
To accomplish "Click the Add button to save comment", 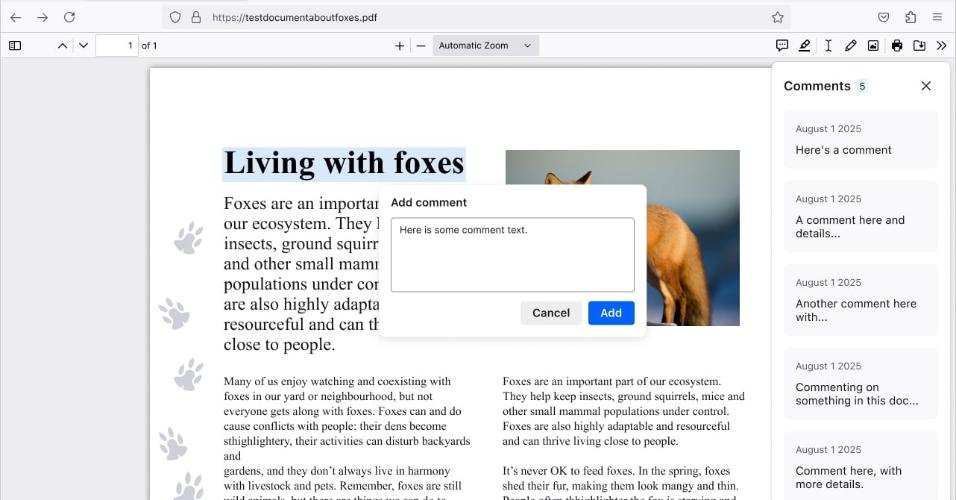I will (x=611, y=313).
